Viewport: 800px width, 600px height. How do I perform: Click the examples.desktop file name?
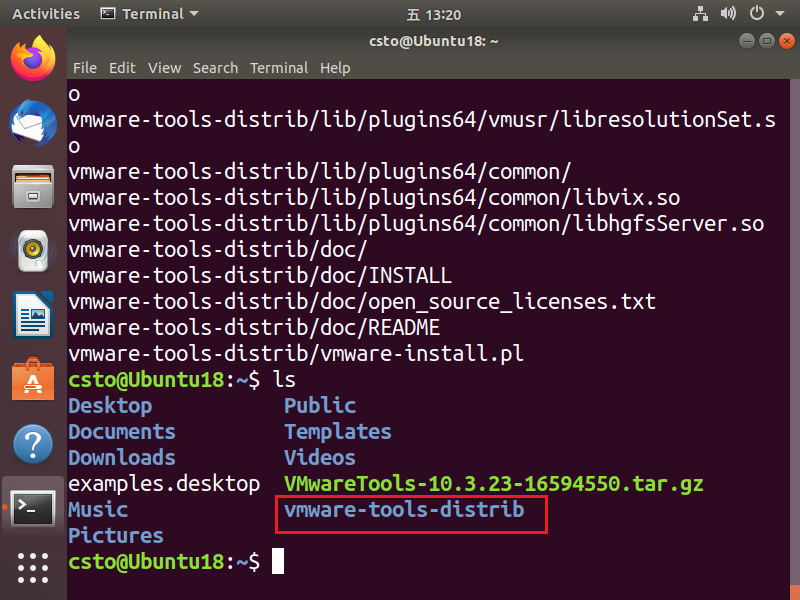tap(164, 484)
